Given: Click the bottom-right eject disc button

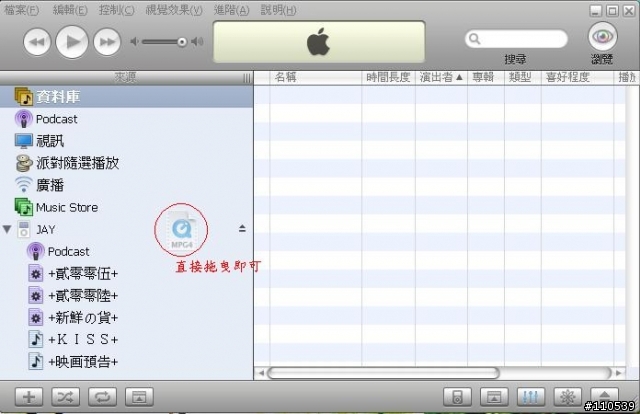Looking at the screenshot, I should [604, 395].
